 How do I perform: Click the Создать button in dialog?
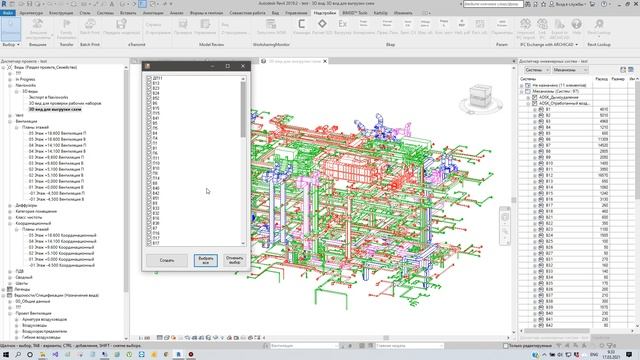point(167,260)
